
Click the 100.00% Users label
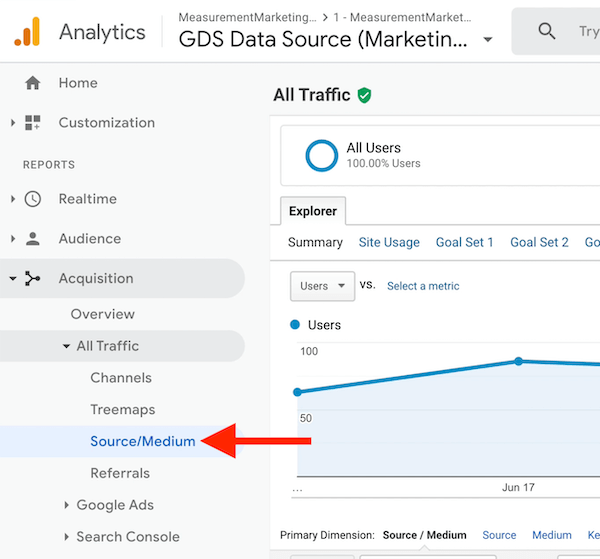pos(383,164)
